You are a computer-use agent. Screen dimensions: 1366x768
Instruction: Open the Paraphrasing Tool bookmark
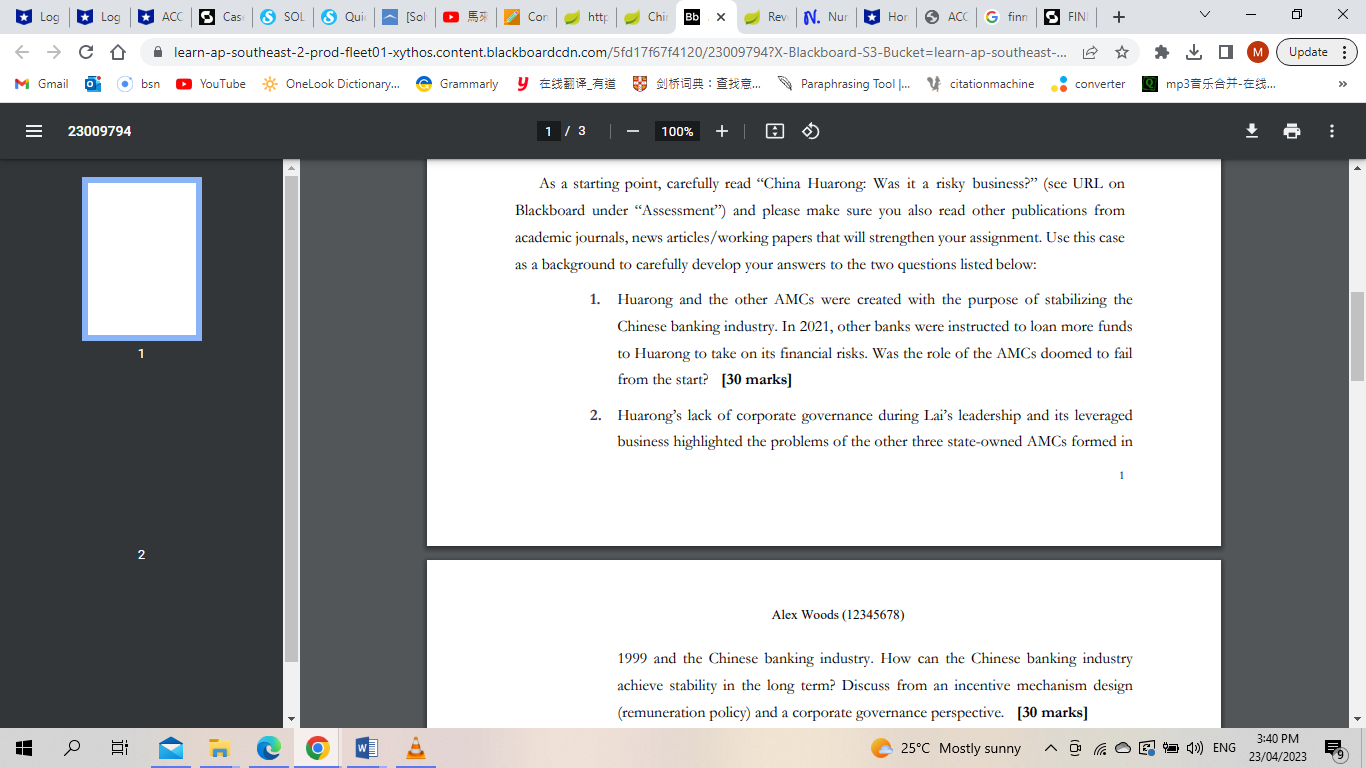point(843,84)
